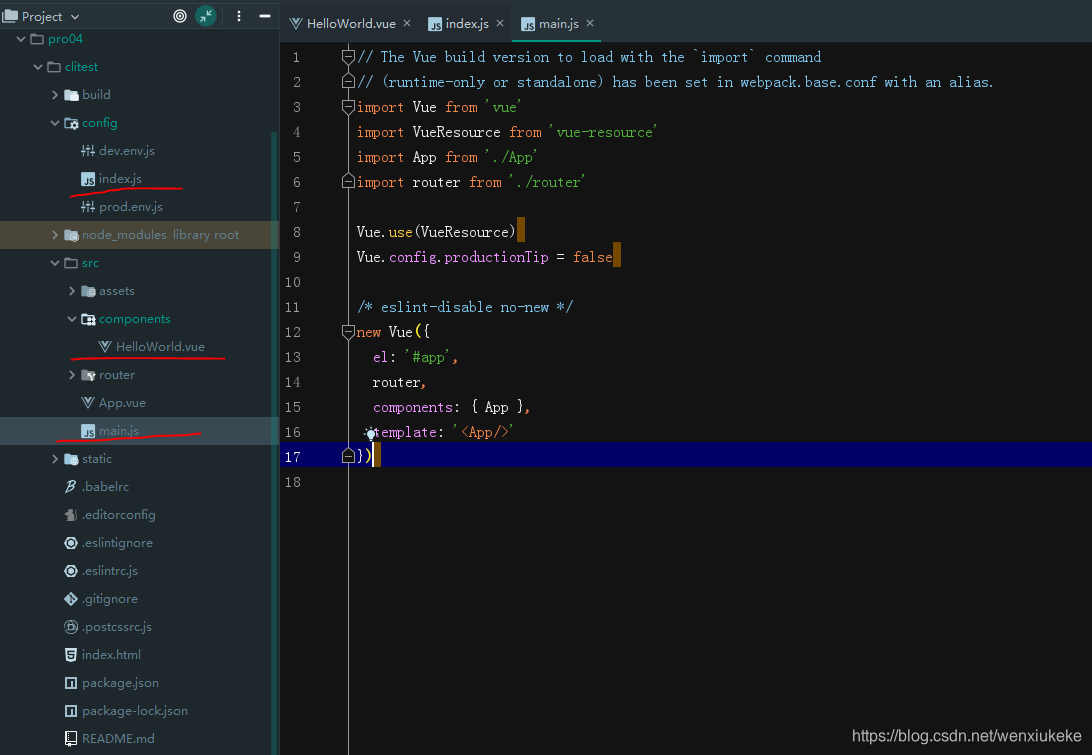Click the git icon beside .gitignore
Screen dimensions: 1092x755
pos(70,599)
